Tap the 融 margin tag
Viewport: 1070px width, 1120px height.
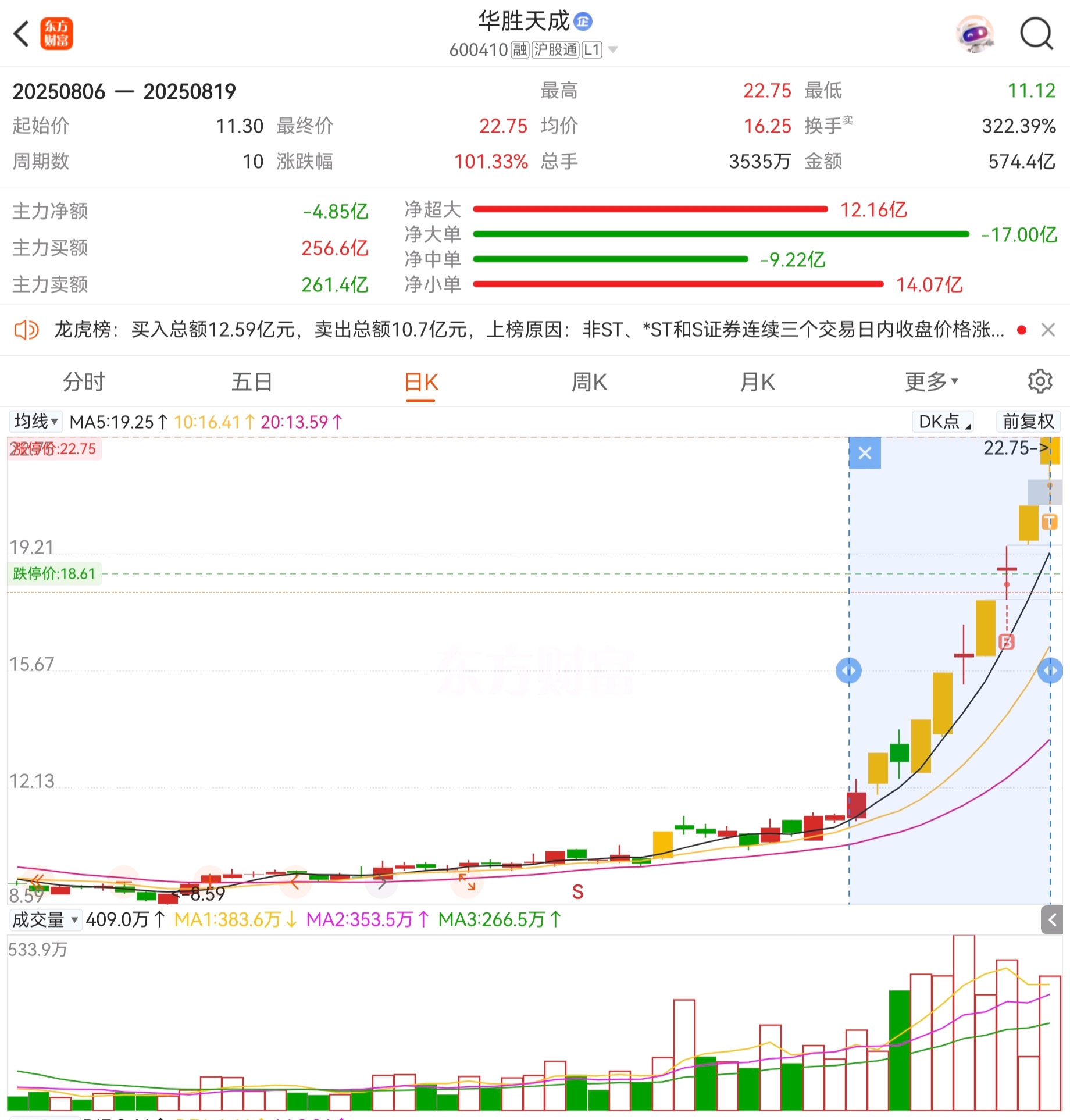click(x=520, y=50)
